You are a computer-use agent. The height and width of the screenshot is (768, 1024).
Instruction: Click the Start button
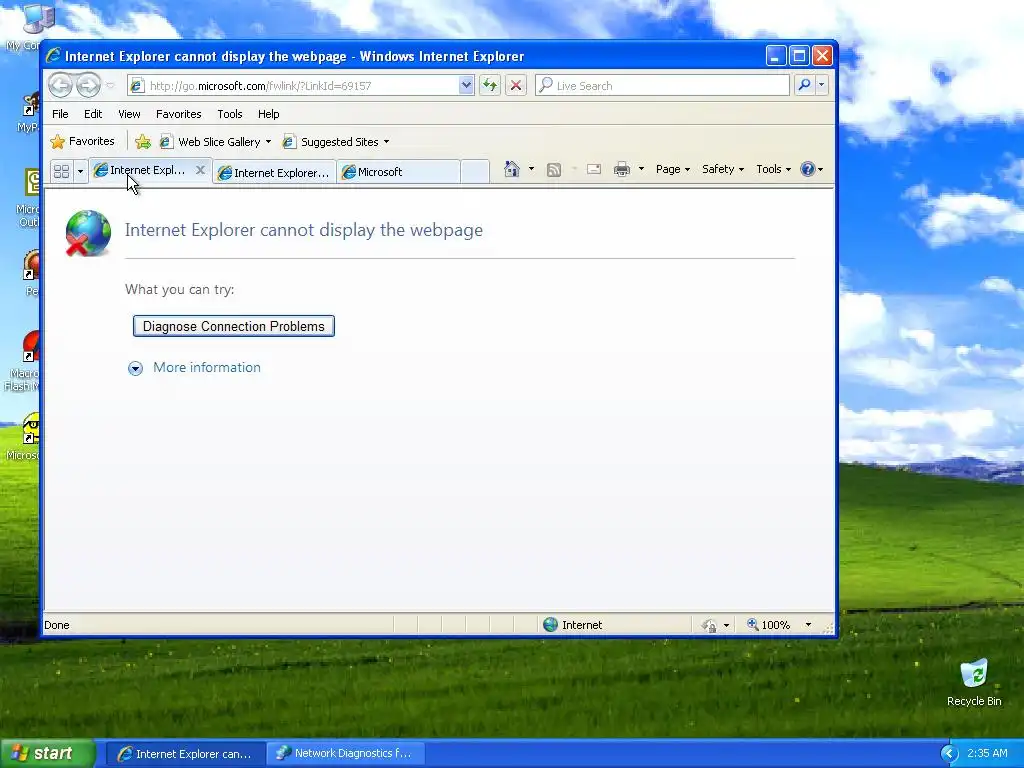point(46,753)
